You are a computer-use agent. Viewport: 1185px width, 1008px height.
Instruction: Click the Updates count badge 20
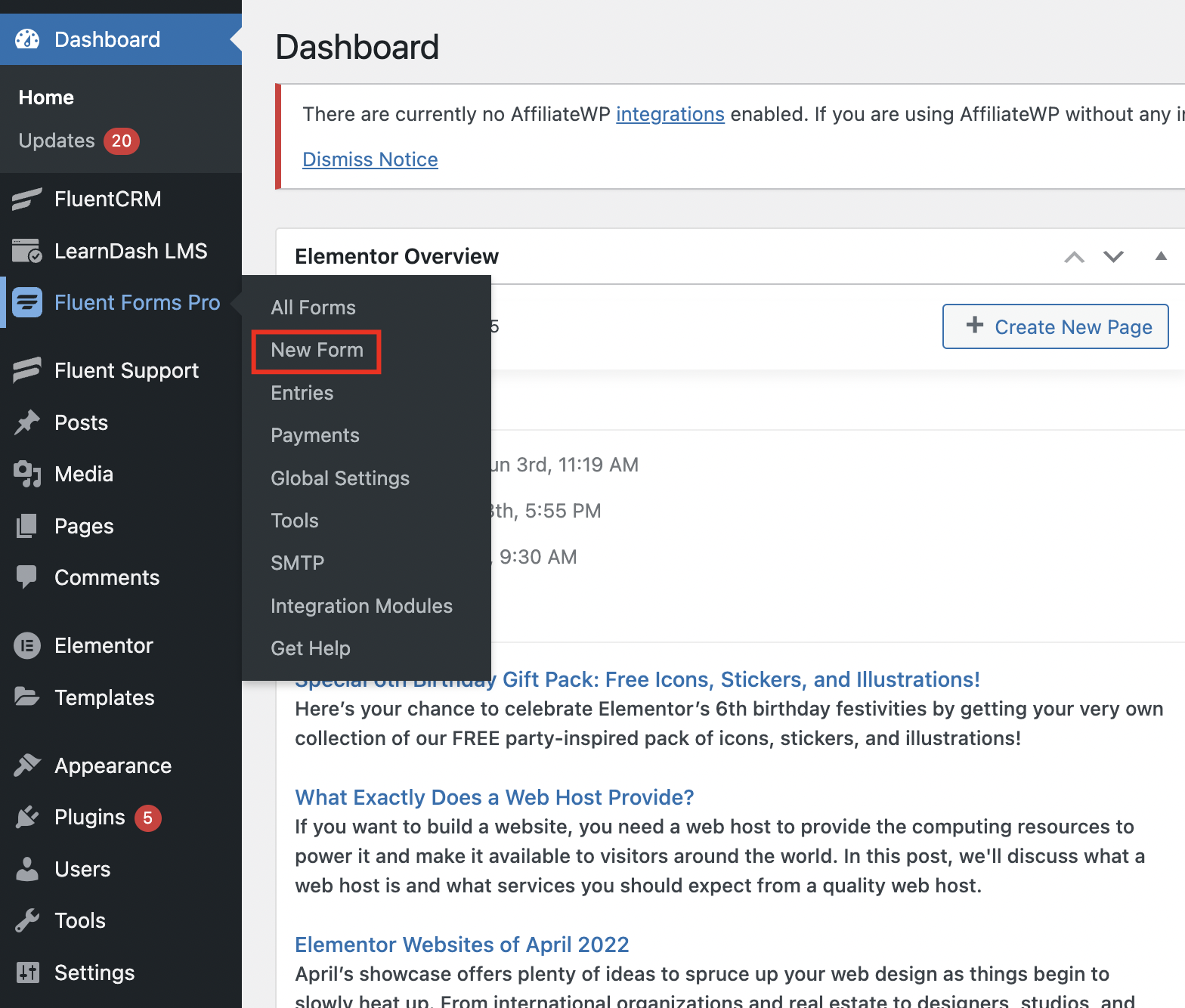pyautogui.click(x=121, y=141)
